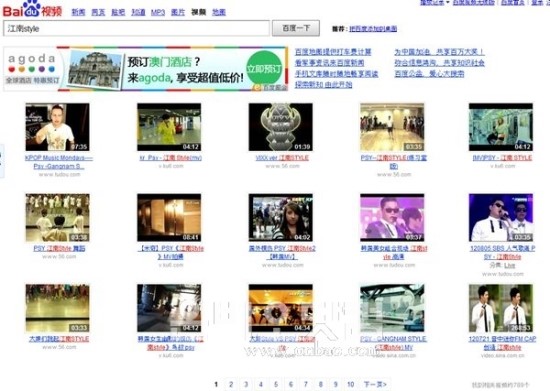Open the 大婶们跳起江南STYLE video link

59,339
